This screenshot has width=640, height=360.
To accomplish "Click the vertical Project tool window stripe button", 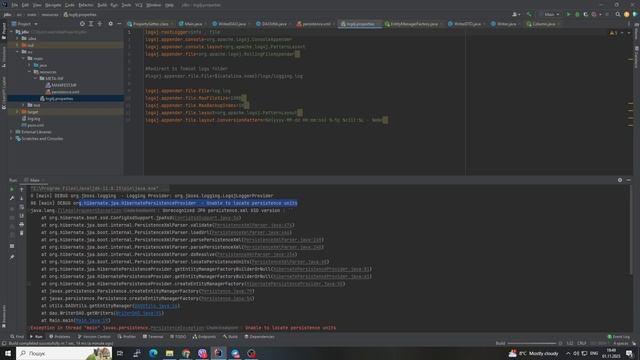I will pos(4,31).
